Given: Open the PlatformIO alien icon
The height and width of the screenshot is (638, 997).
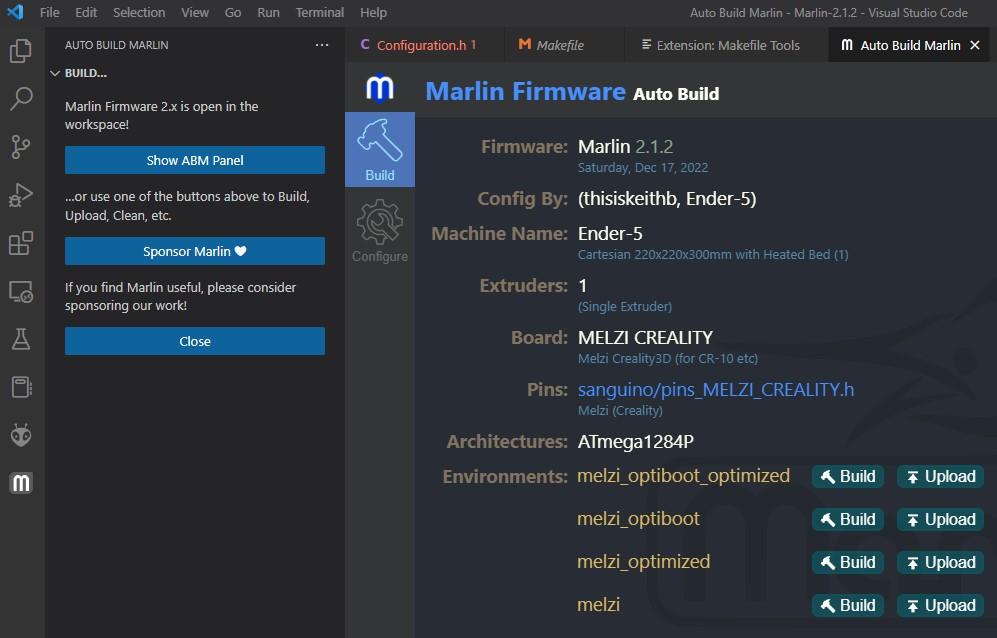Looking at the screenshot, I should click(x=21, y=435).
